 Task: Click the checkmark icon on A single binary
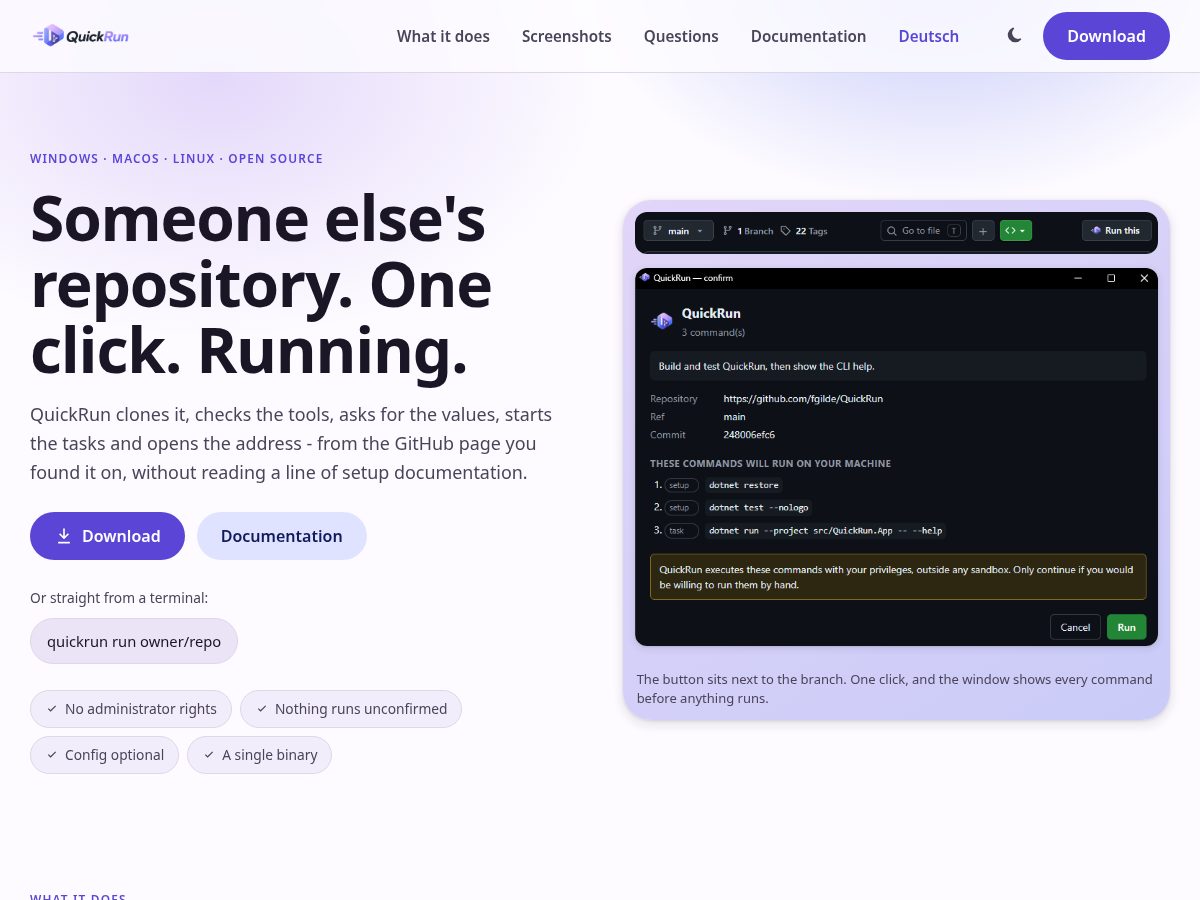click(x=209, y=755)
